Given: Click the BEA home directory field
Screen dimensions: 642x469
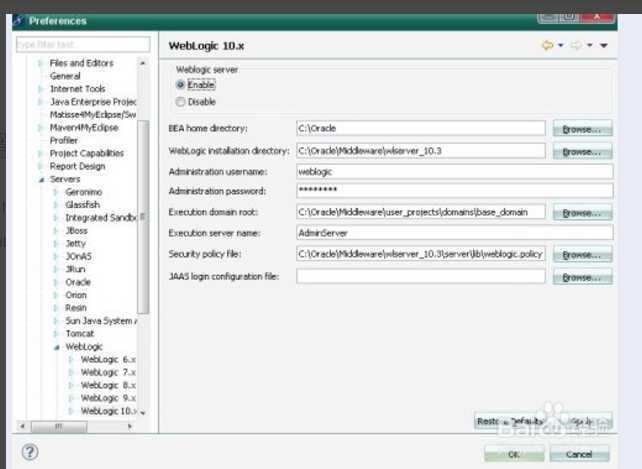Looking at the screenshot, I should [420, 128].
